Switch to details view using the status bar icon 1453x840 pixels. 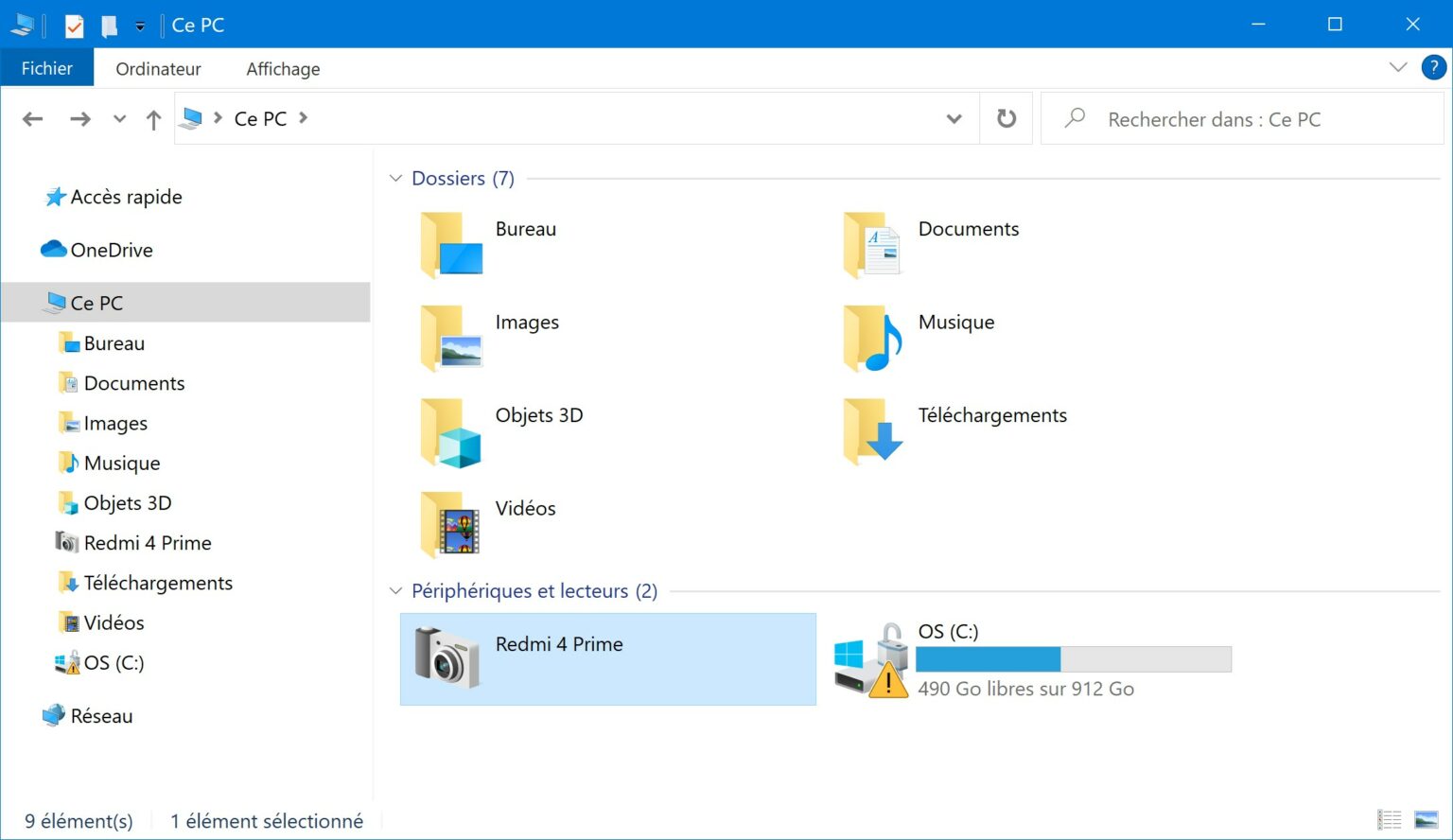(1389, 819)
